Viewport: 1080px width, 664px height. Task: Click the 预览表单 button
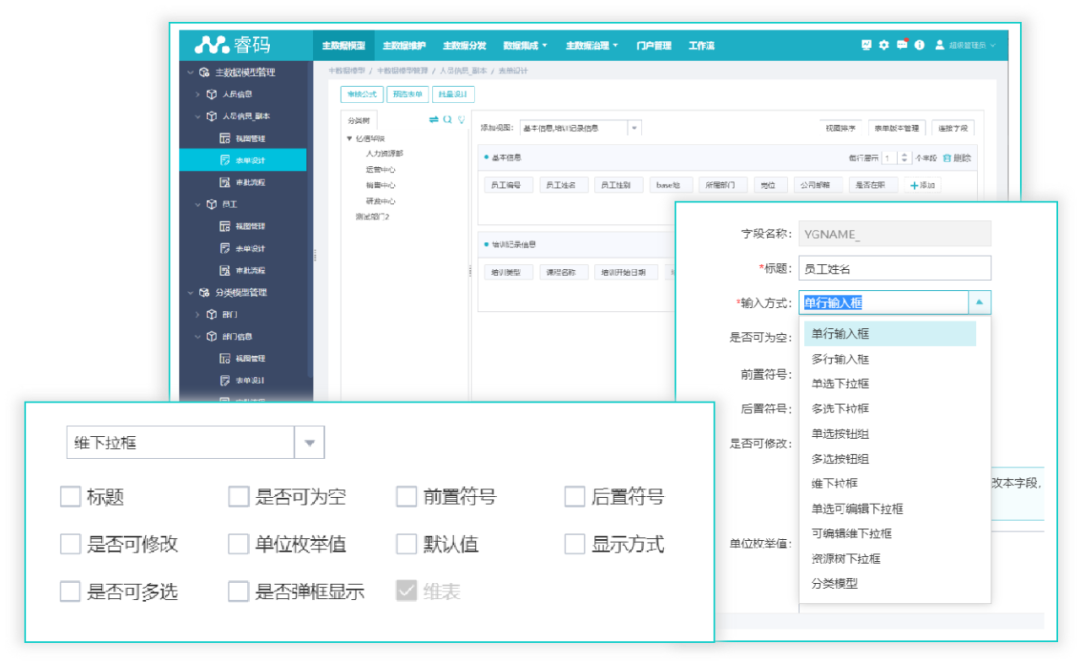point(407,95)
